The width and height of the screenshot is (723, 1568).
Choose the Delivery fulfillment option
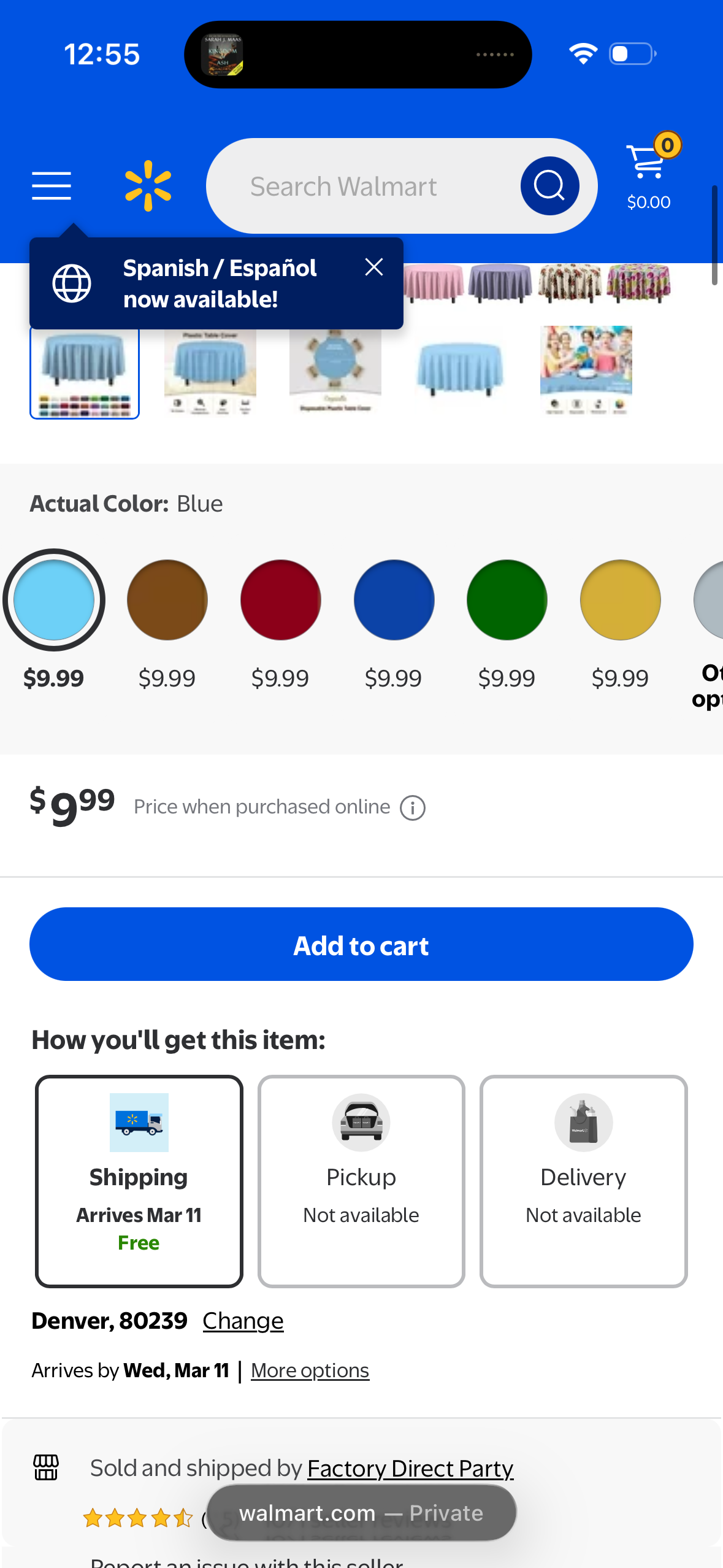(583, 1181)
